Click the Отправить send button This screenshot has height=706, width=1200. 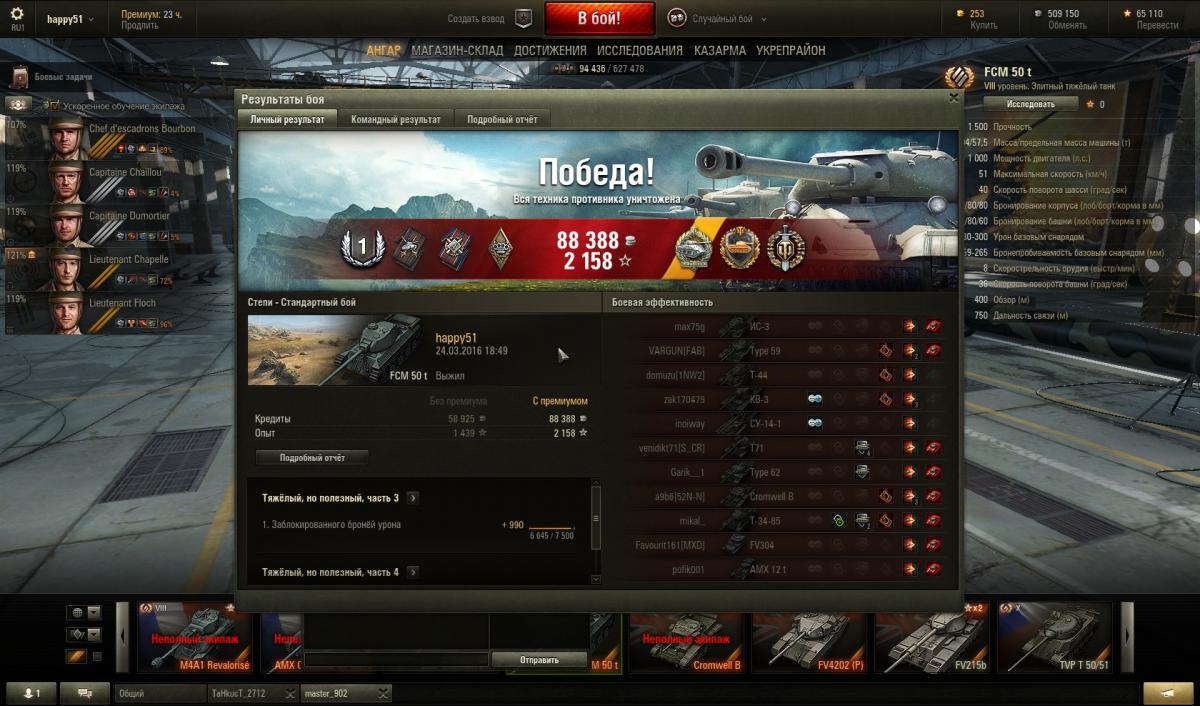539,660
